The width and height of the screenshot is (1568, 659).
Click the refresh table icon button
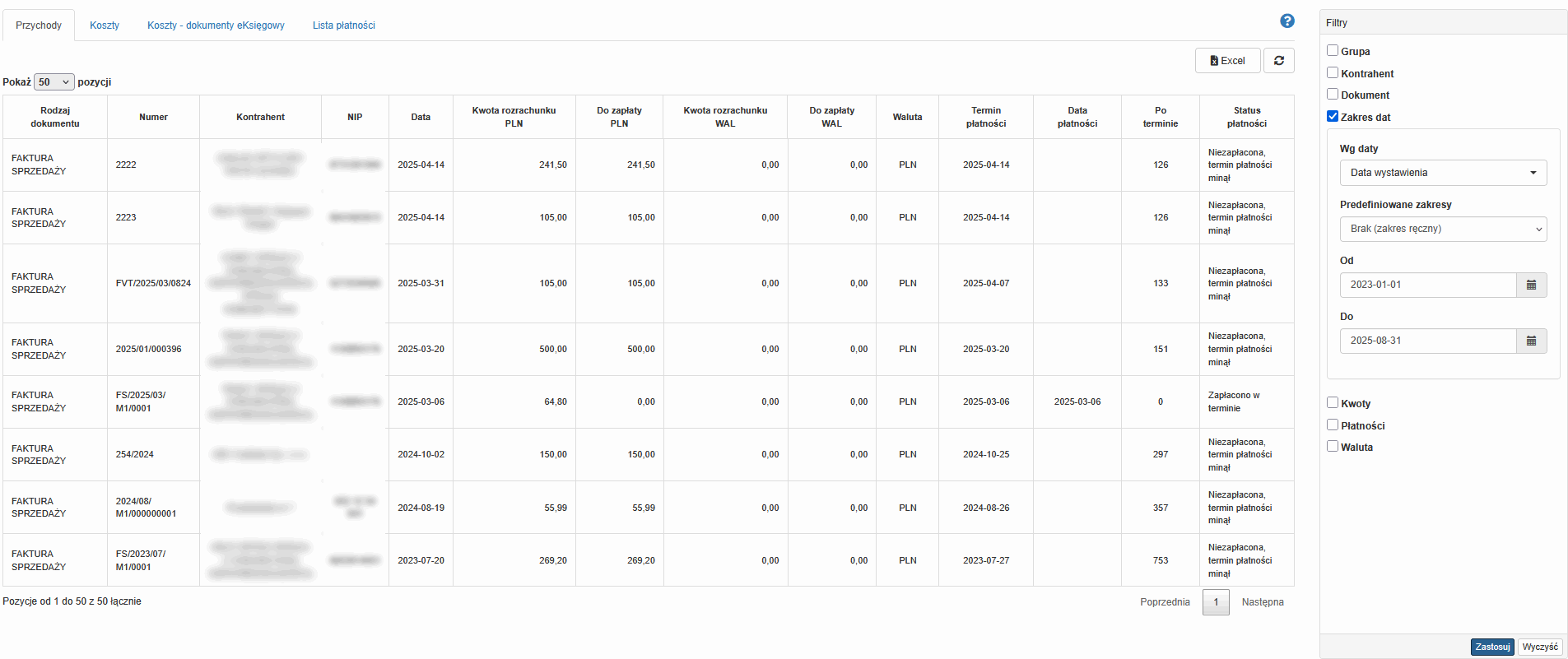click(x=1278, y=61)
